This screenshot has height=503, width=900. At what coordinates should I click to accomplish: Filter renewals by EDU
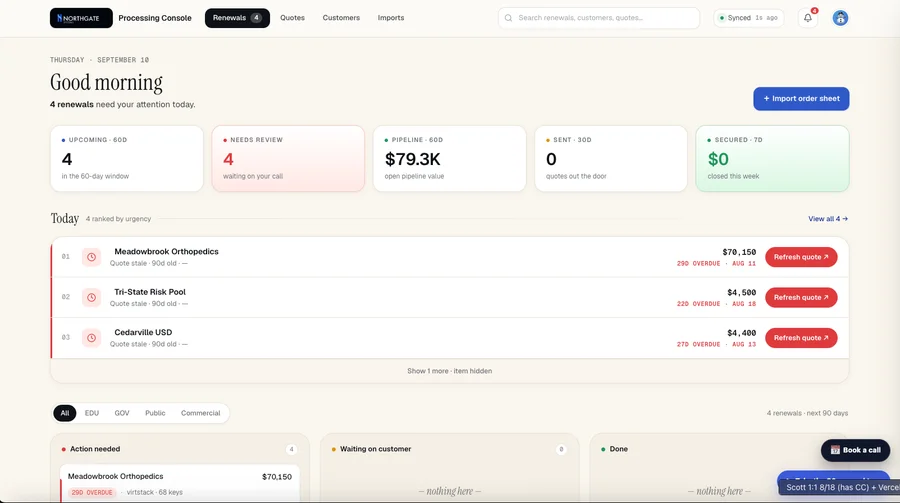coord(92,413)
